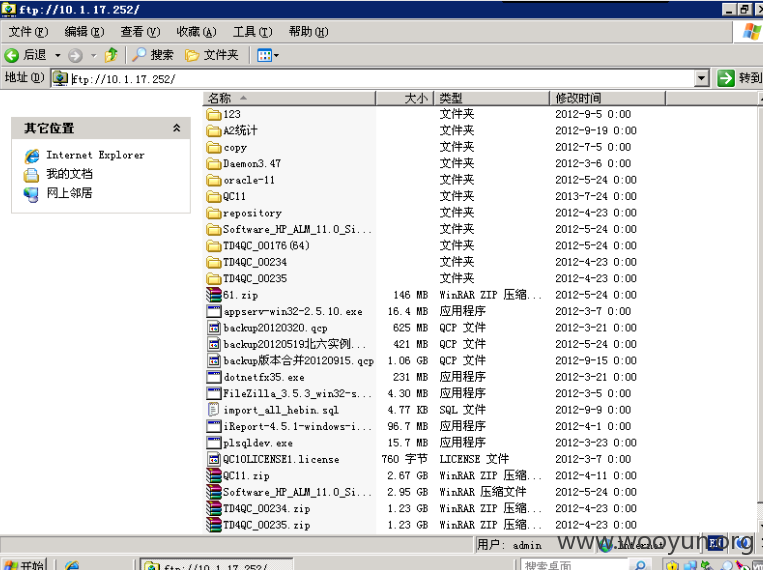This screenshot has height=570, width=763.
Task: Sort by Name (名称) column header
Action: tap(289, 98)
